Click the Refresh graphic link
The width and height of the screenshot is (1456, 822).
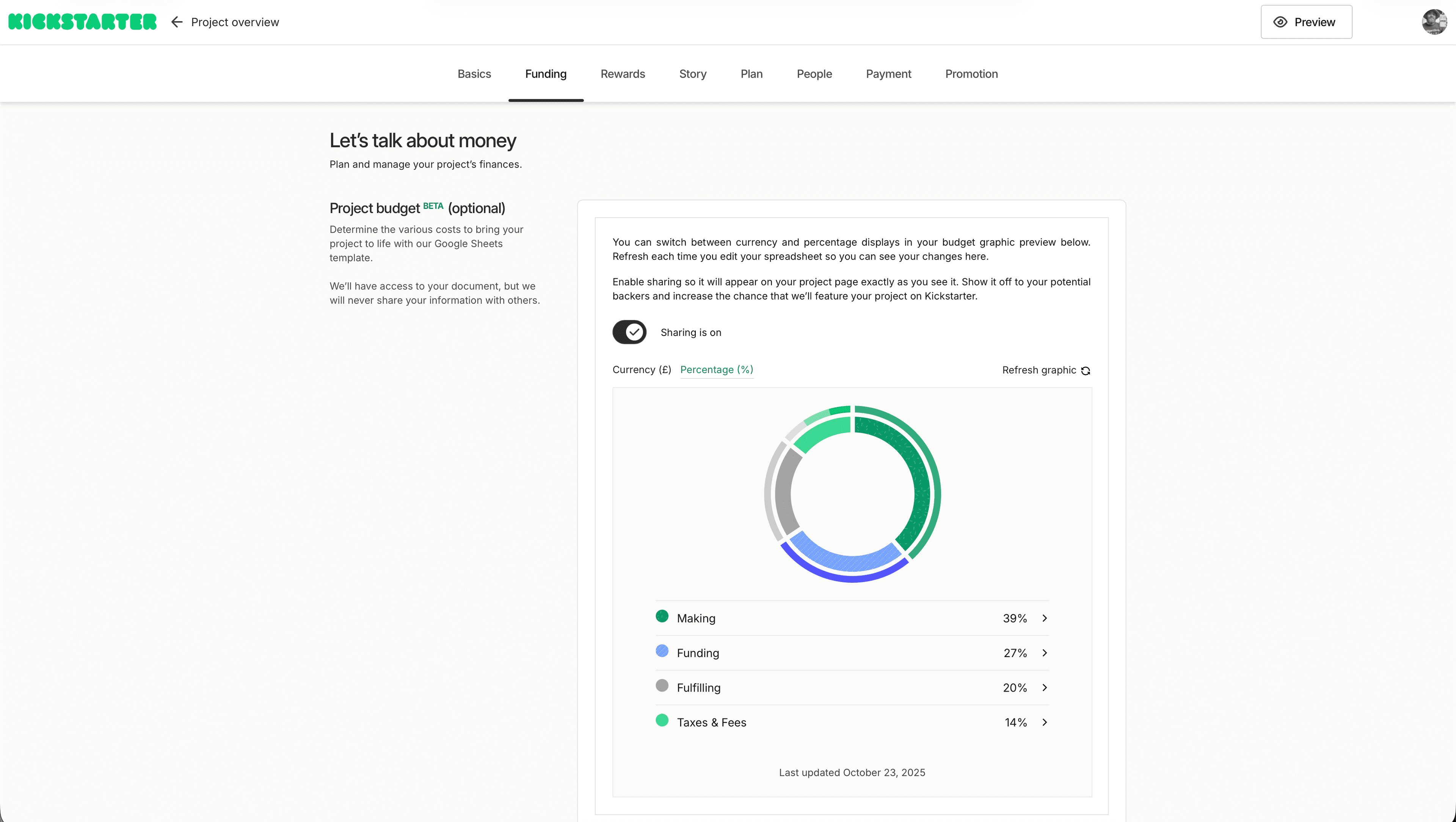[1039, 370]
